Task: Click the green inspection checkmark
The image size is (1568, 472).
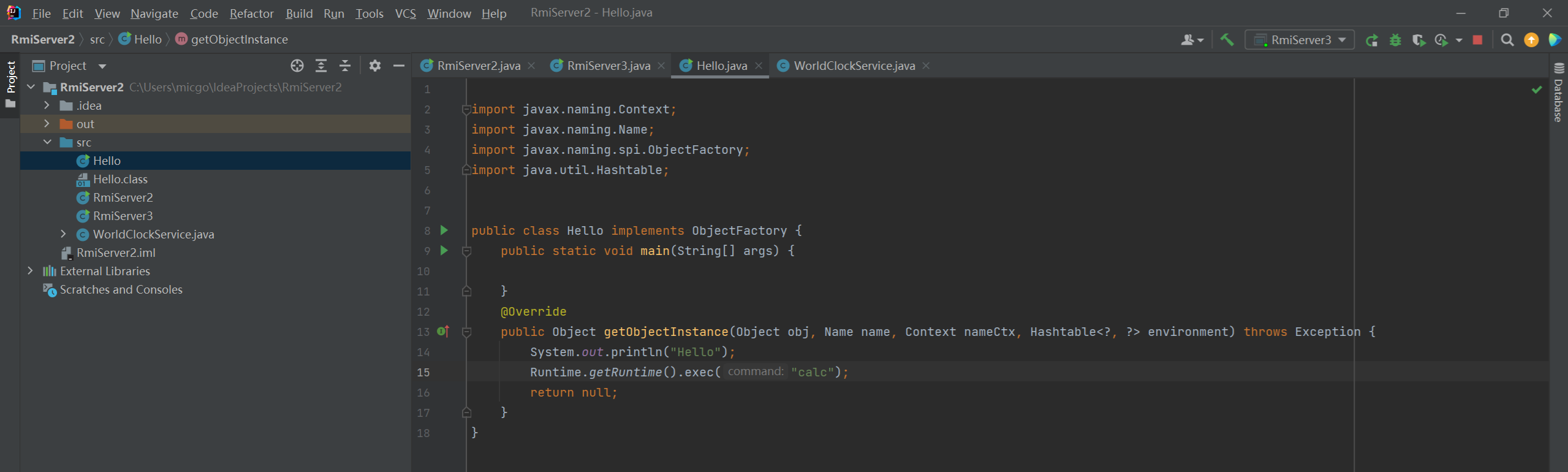Action: 1537,89
